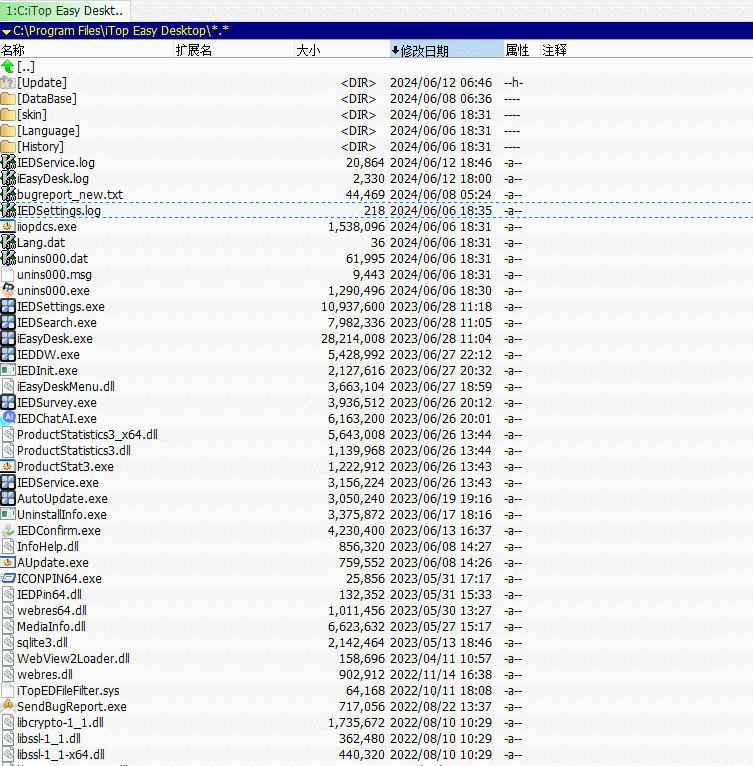The image size is (753, 766).
Task: Select file name IEDPin64.dll
Action: (49, 595)
